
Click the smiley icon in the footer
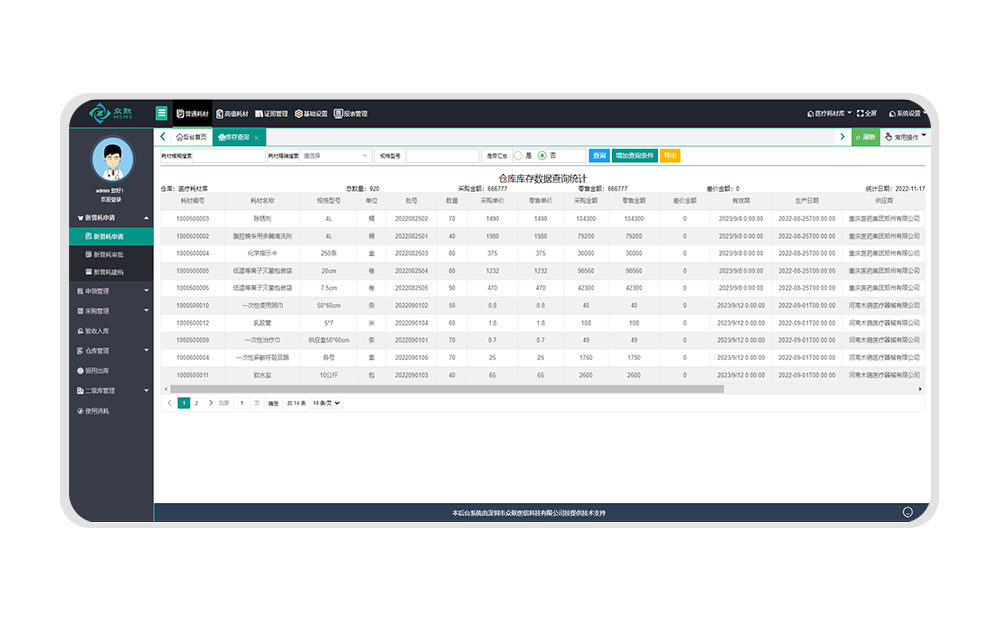pyautogui.click(x=907, y=512)
